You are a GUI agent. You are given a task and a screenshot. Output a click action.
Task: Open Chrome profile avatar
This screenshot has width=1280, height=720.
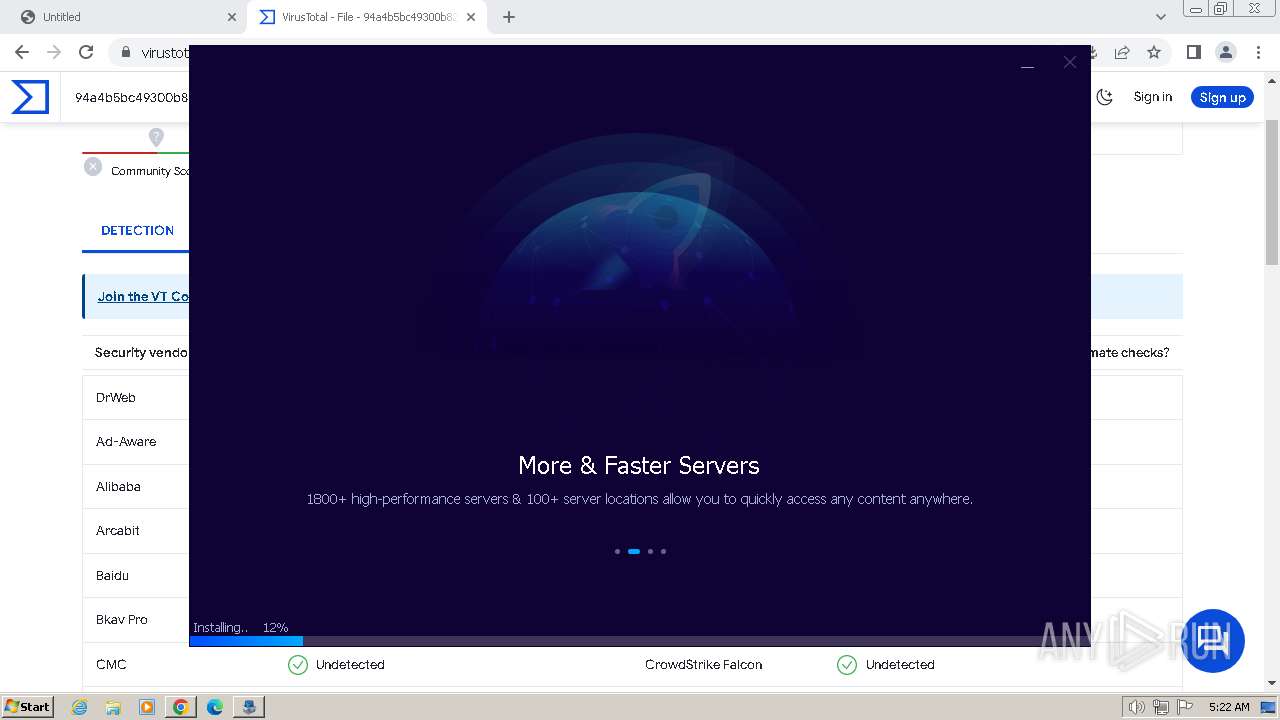1225,52
